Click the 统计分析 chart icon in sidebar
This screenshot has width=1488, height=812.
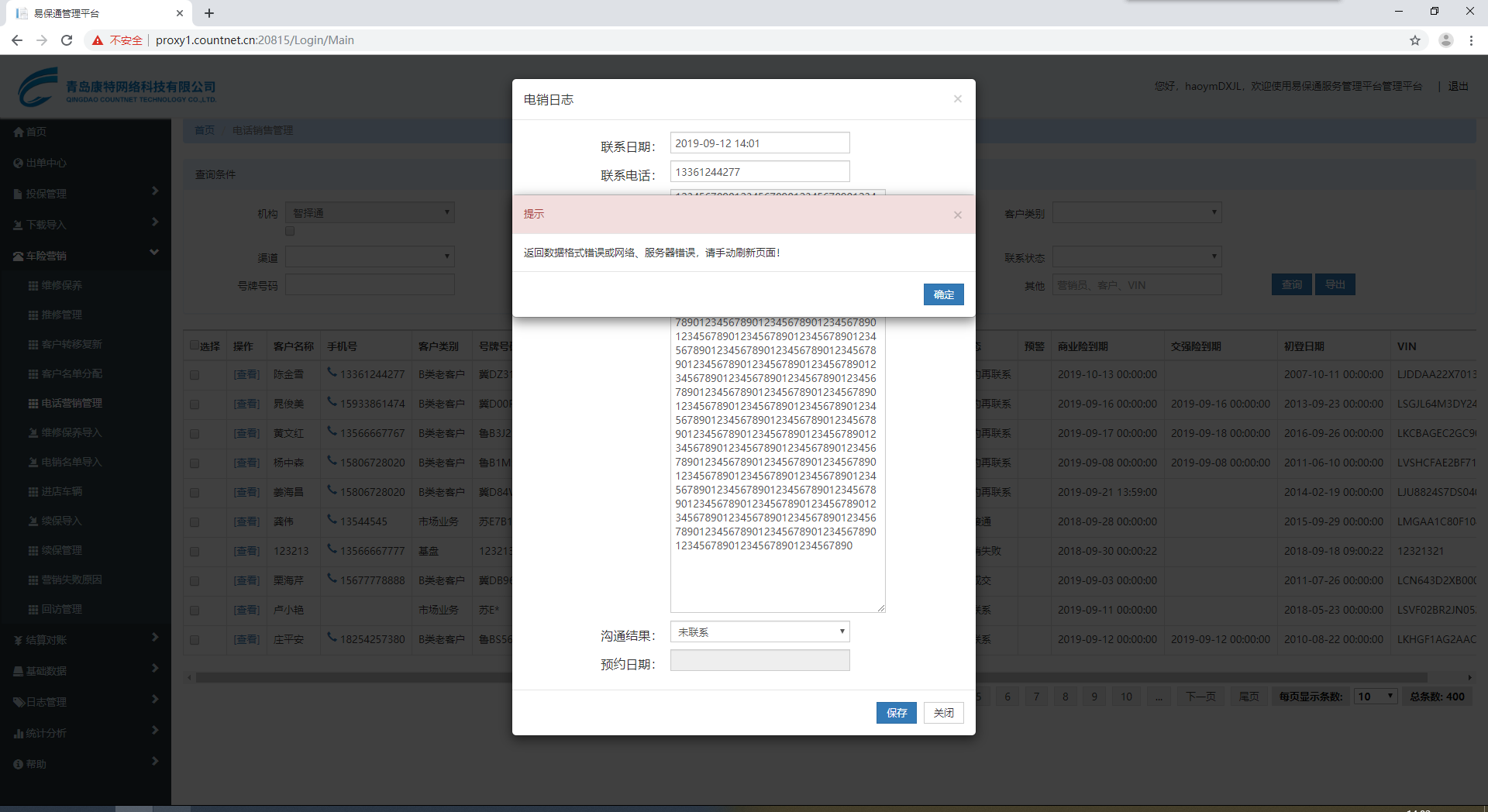coord(19,733)
